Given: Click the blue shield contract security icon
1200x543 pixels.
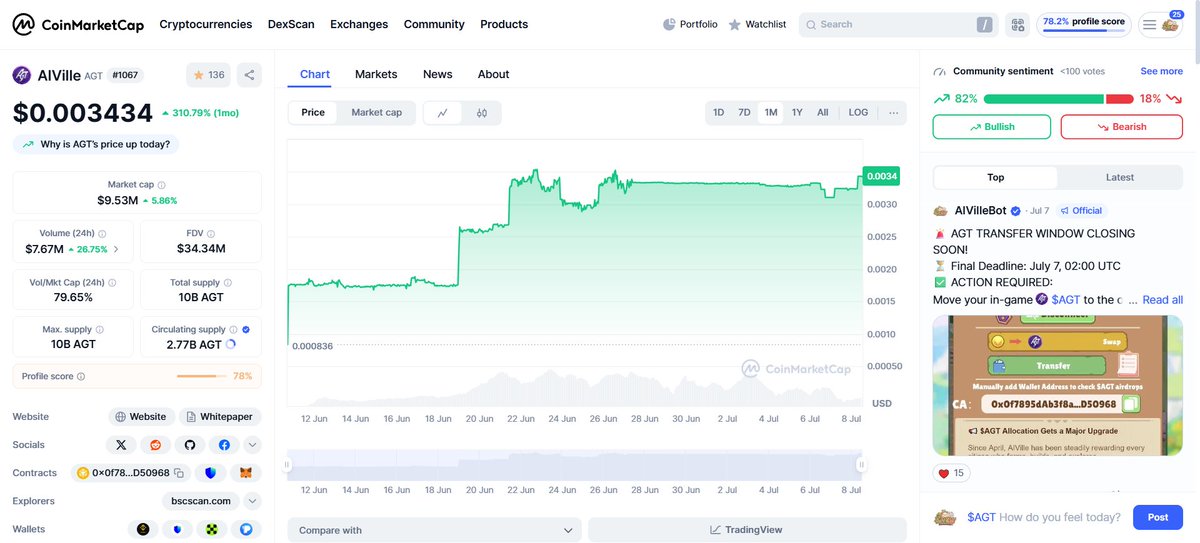Looking at the screenshot, I should (x=210, y=473).
